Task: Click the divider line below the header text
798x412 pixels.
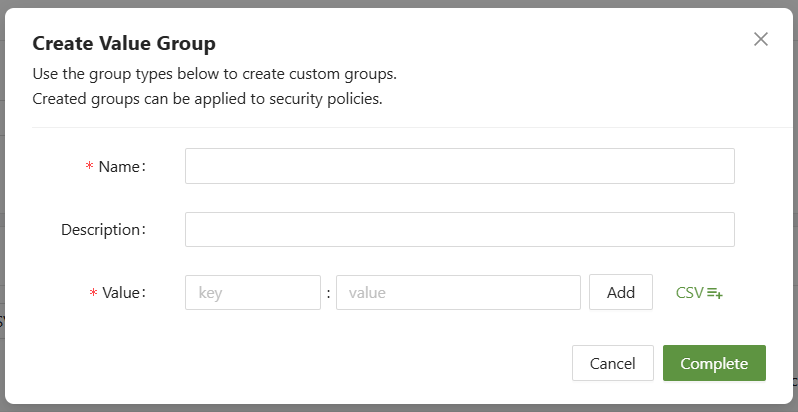Action: pos(400,127)
